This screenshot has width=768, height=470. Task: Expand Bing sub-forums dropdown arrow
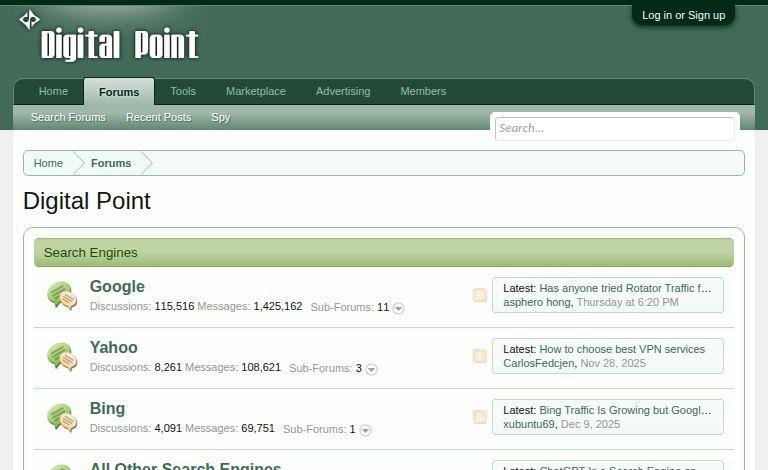point(365,430)
